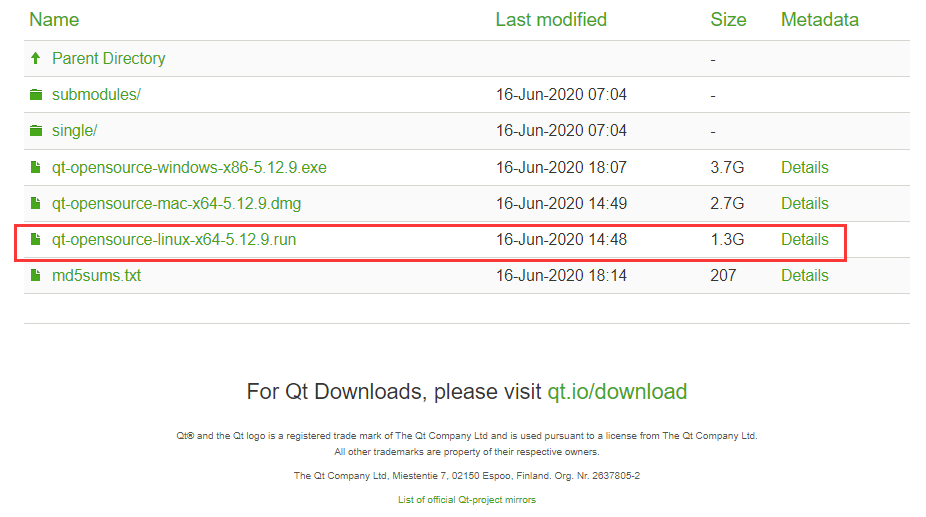Click the submodules folder icon
926x517 pixels.
tap(36, 95)
